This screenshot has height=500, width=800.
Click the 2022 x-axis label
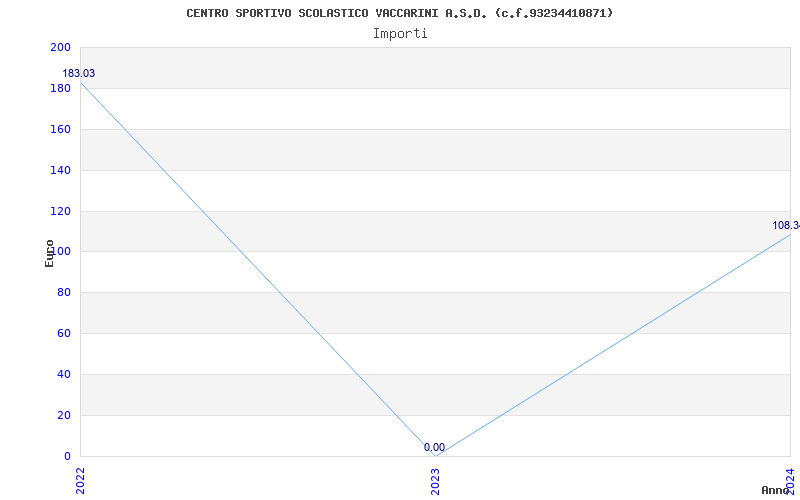[x=80, y=480]
